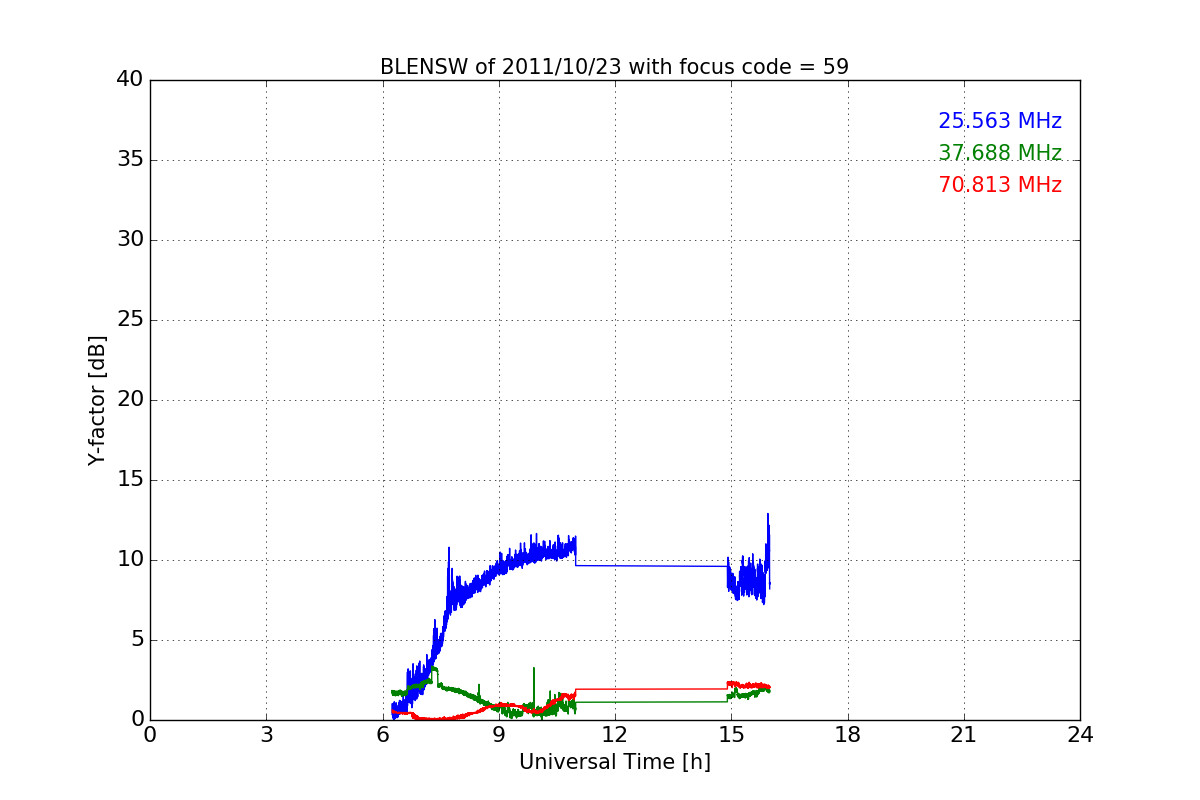Screen dimensions: 1200x800
Task: Click the x-axis tick label "18"
Action: point(848,735)
